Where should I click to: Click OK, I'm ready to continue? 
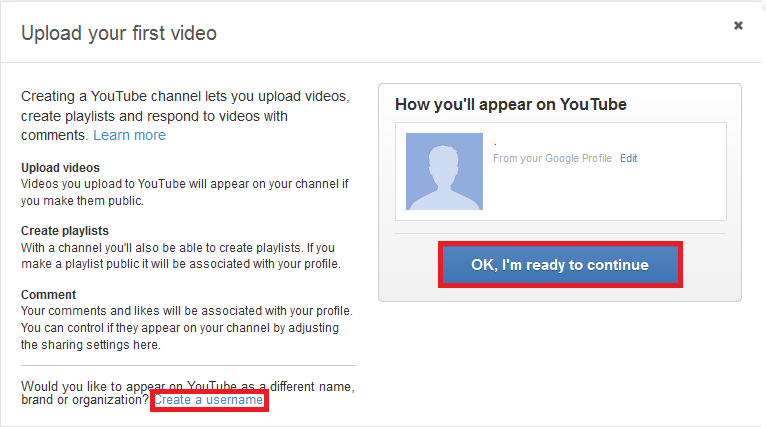560,265
